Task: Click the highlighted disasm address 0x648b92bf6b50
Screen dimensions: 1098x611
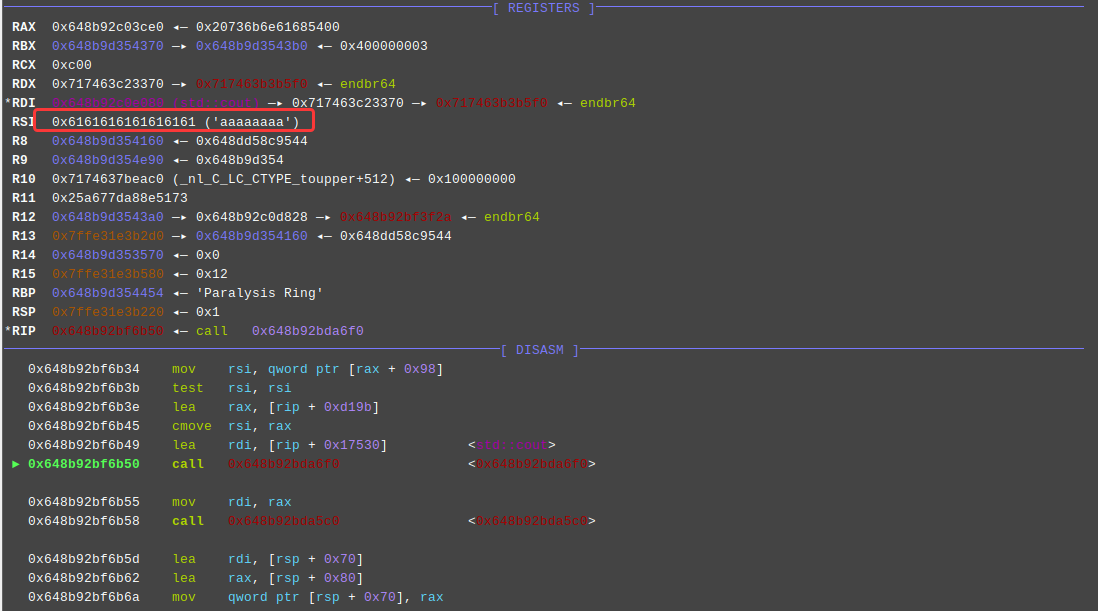Action: pyautogui.click(x=83, y=464)
